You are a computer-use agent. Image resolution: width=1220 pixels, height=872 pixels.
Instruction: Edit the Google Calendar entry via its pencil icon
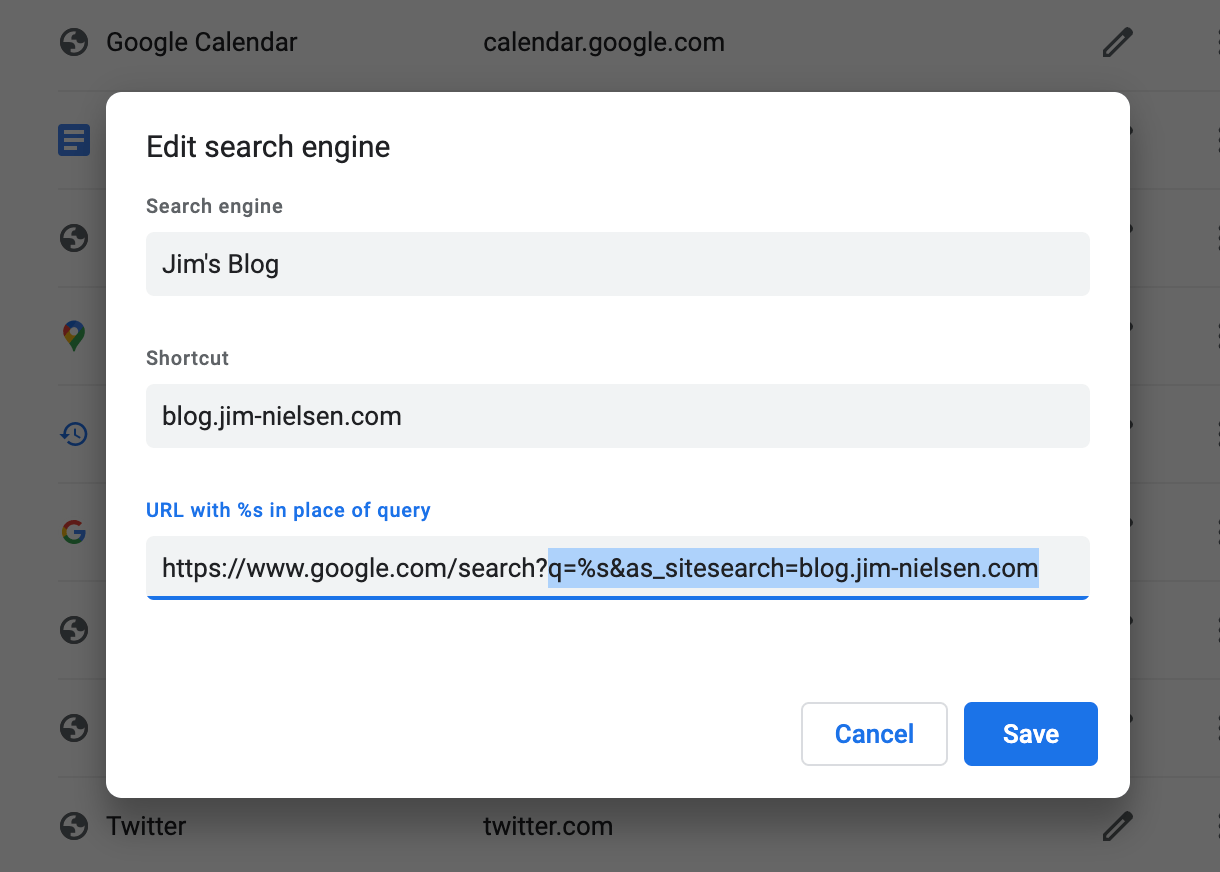point(1118,43)
